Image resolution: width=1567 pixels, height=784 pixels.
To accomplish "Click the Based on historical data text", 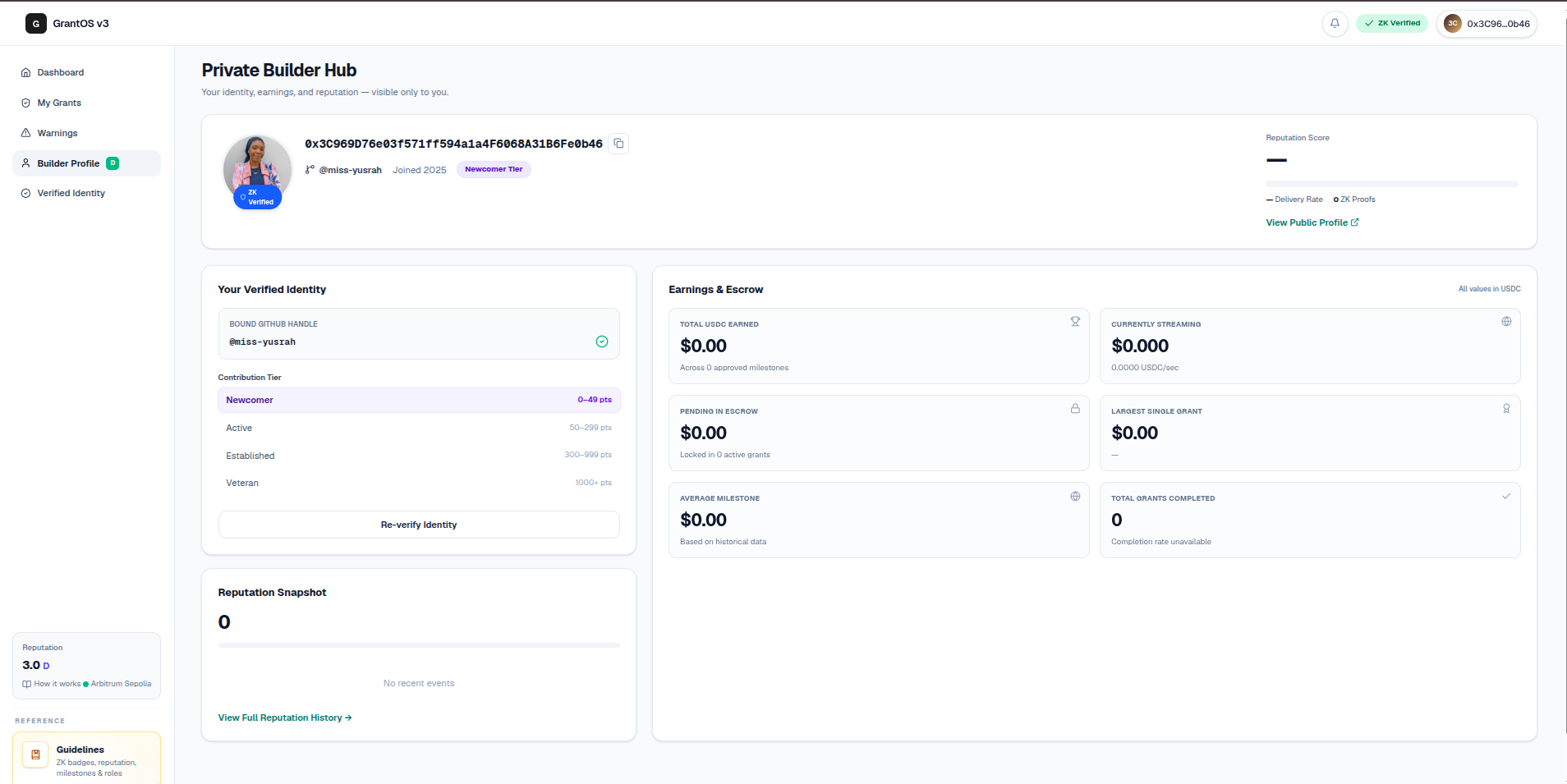I will point(723,542).
